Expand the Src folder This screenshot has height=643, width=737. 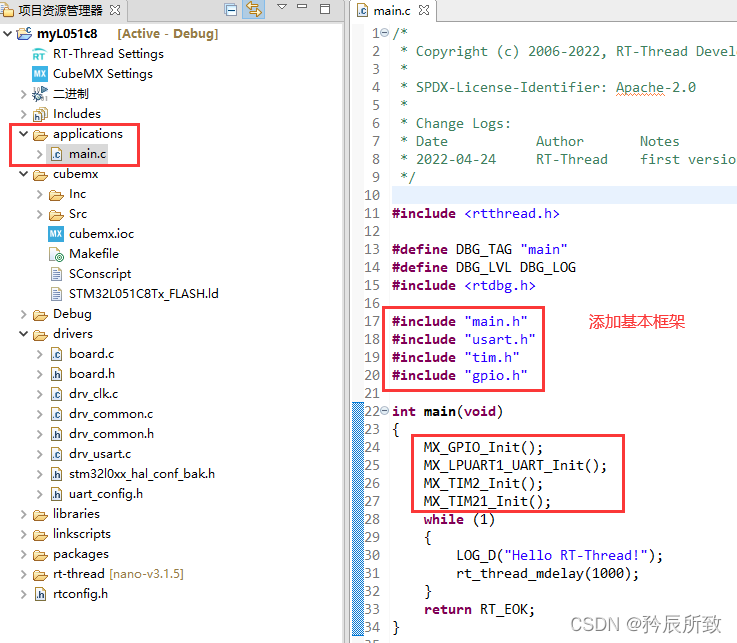(x=39, y=215)
